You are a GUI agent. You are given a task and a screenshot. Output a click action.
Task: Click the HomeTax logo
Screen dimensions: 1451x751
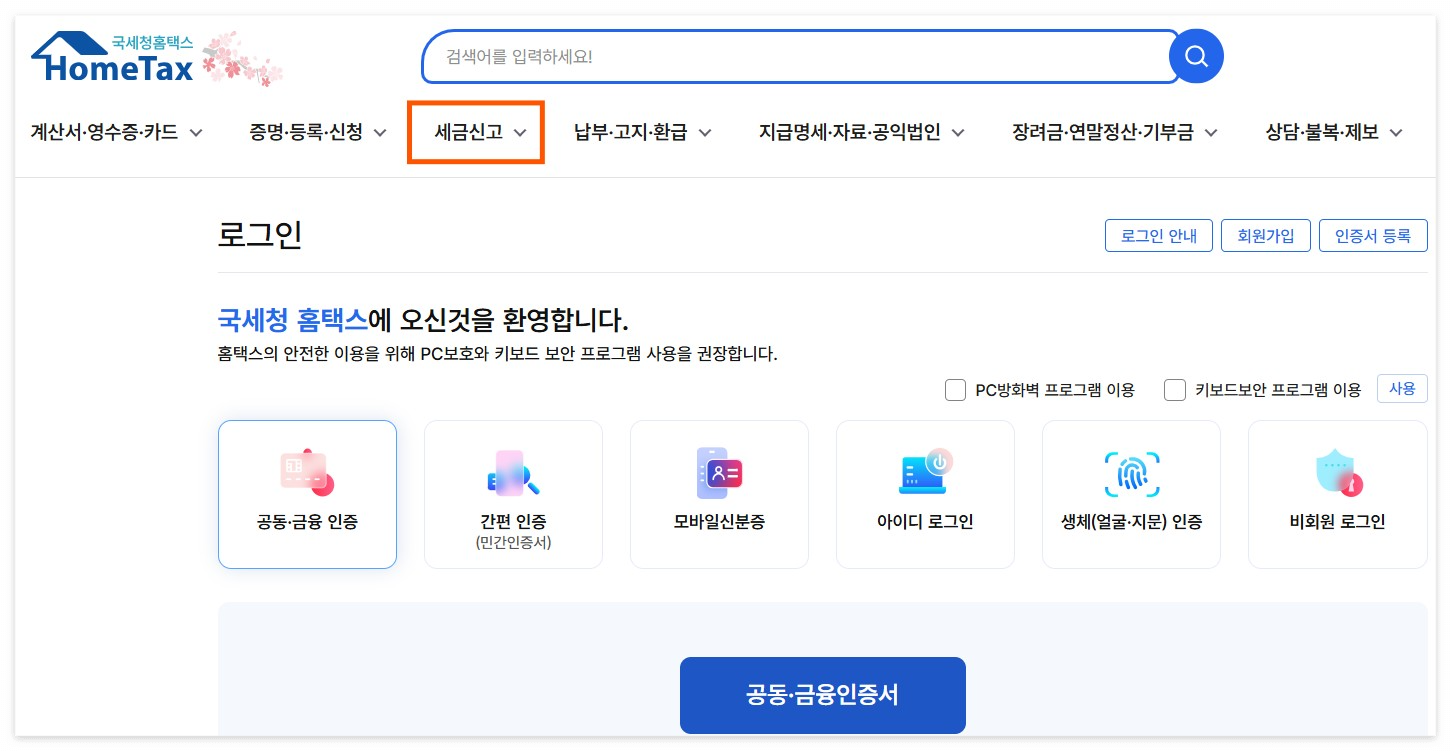click(113, 58)
